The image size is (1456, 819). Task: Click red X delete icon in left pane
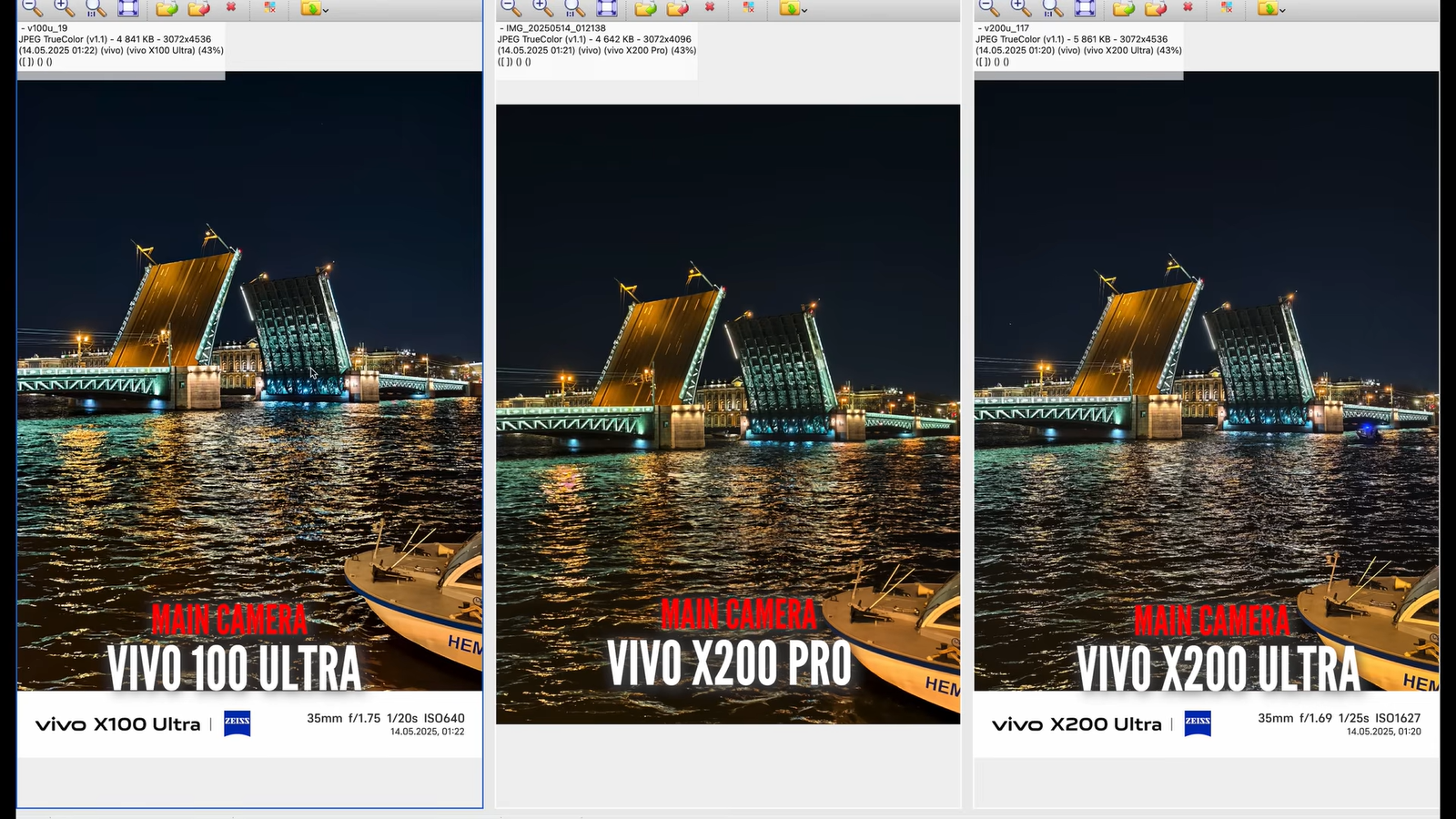[x=231, y=7]
